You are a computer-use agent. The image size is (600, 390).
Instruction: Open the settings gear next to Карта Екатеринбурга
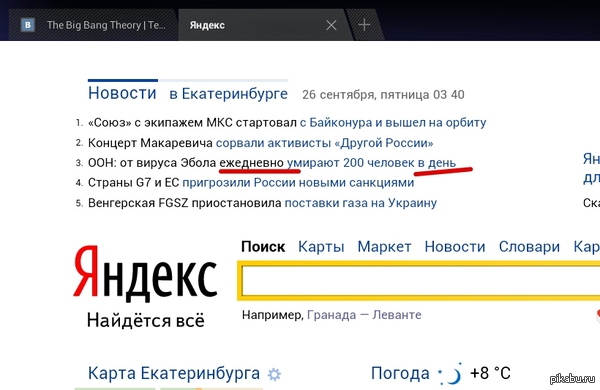point(274,374)
